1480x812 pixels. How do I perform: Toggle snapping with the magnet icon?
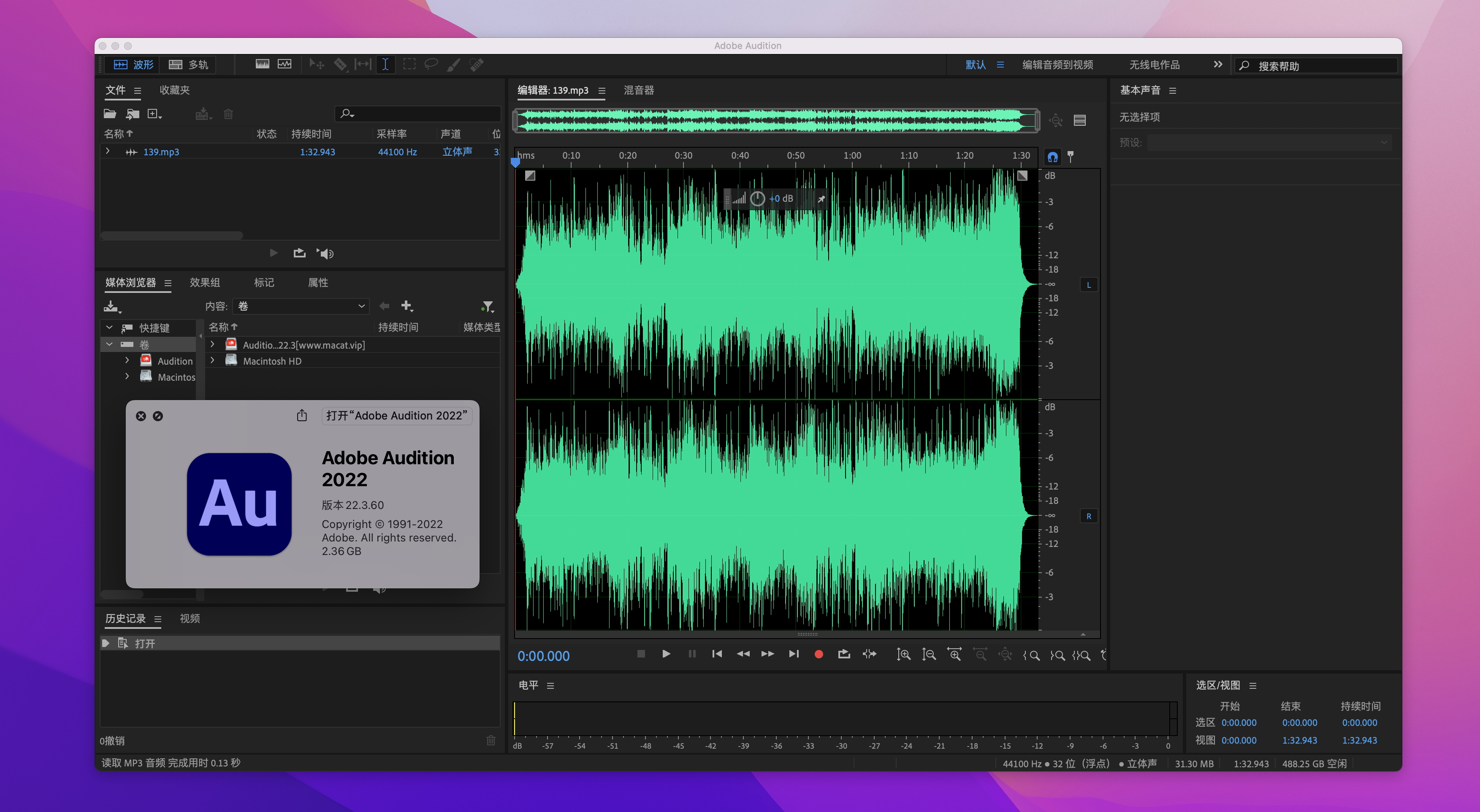(x=1052, y=157)
